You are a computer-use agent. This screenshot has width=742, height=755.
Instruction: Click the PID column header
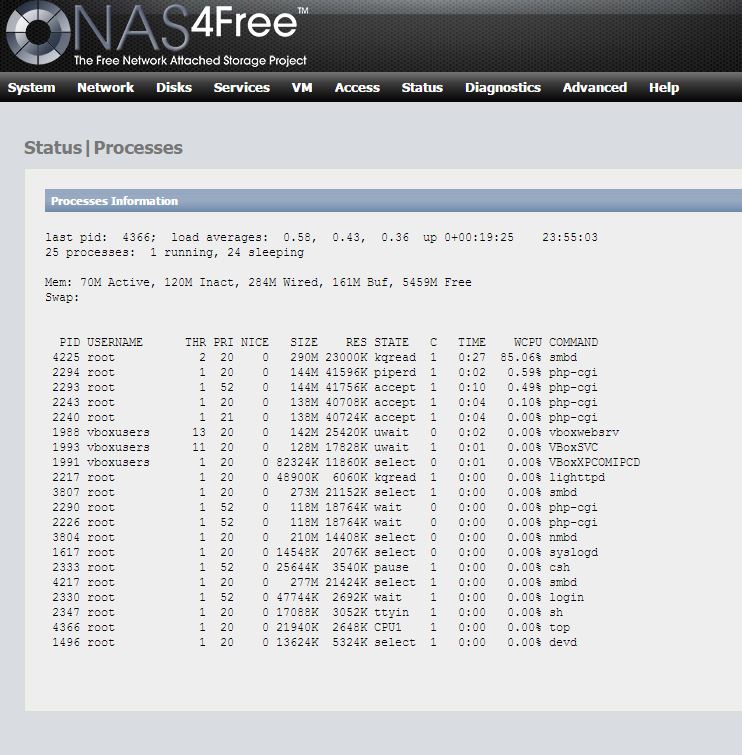point(69,342)
